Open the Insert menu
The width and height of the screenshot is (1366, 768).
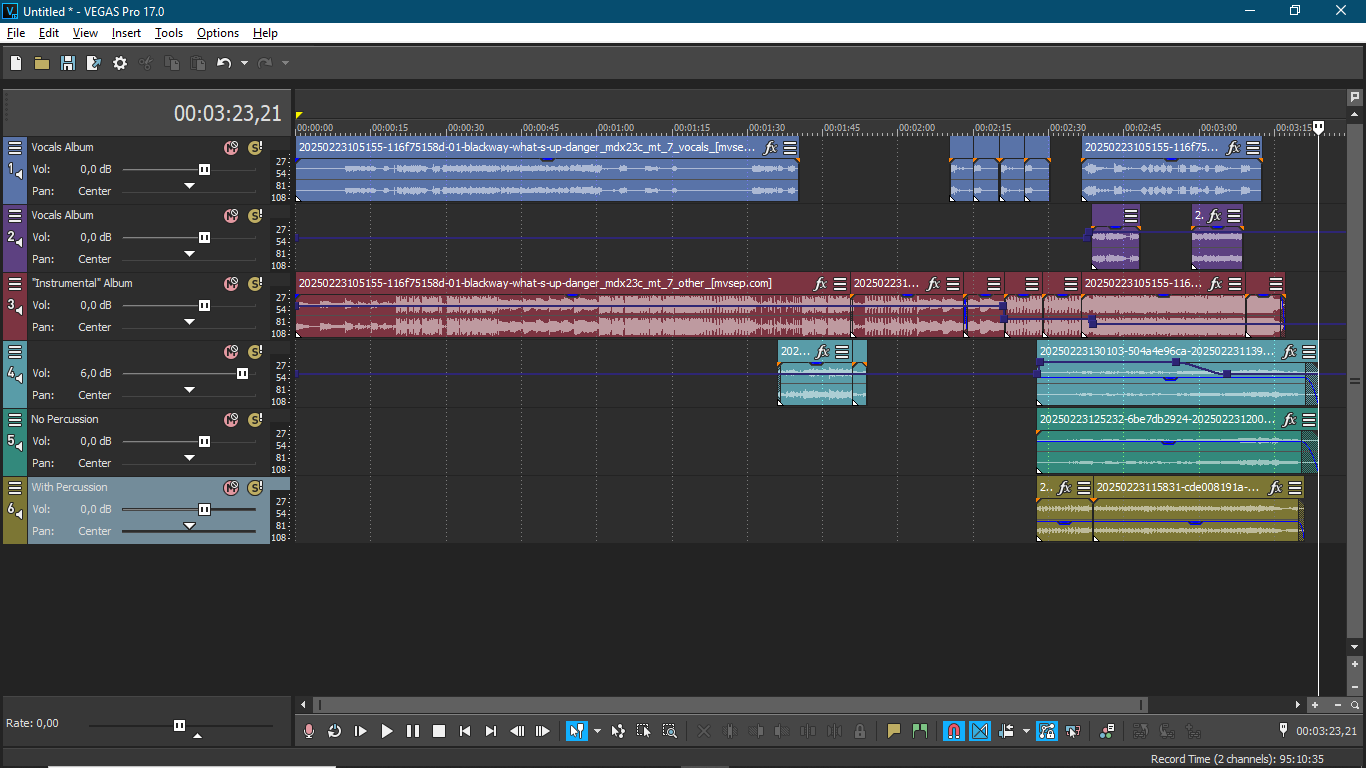[126, 33]
